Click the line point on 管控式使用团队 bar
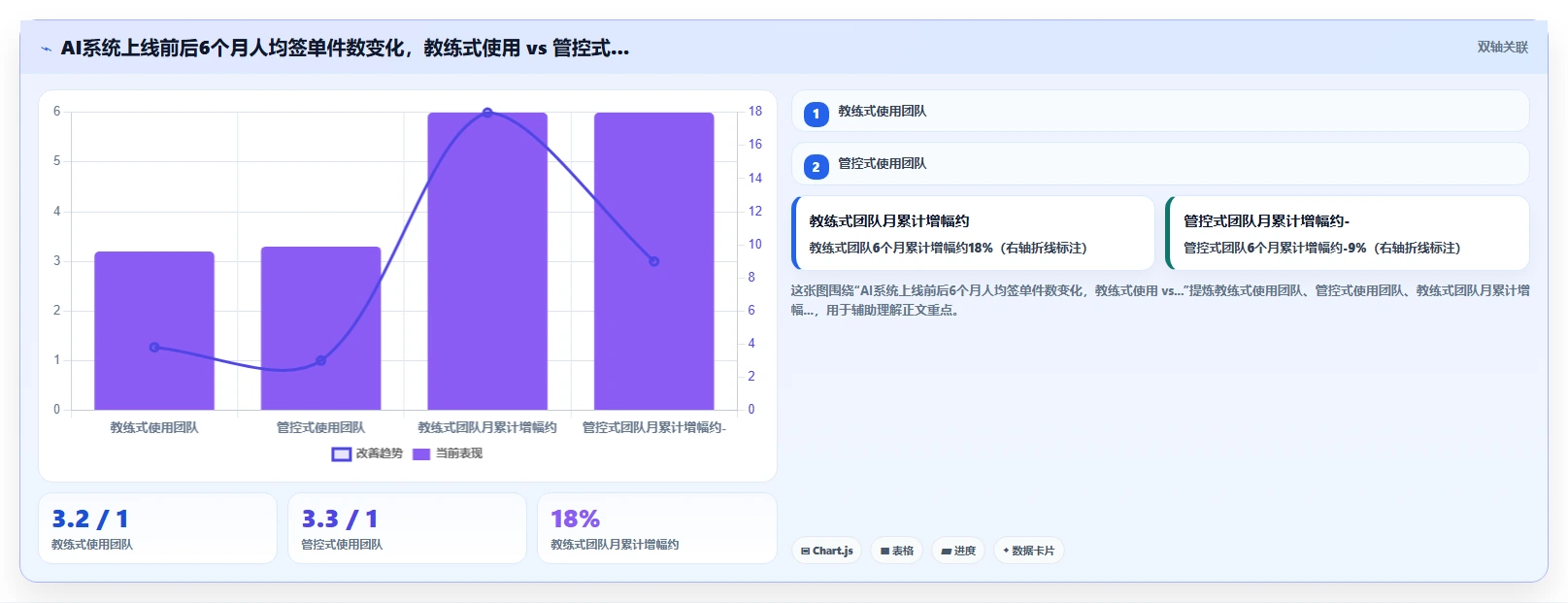Image resolution: width=1568 pixels, height=603 pixels. [x=320, y=360]
